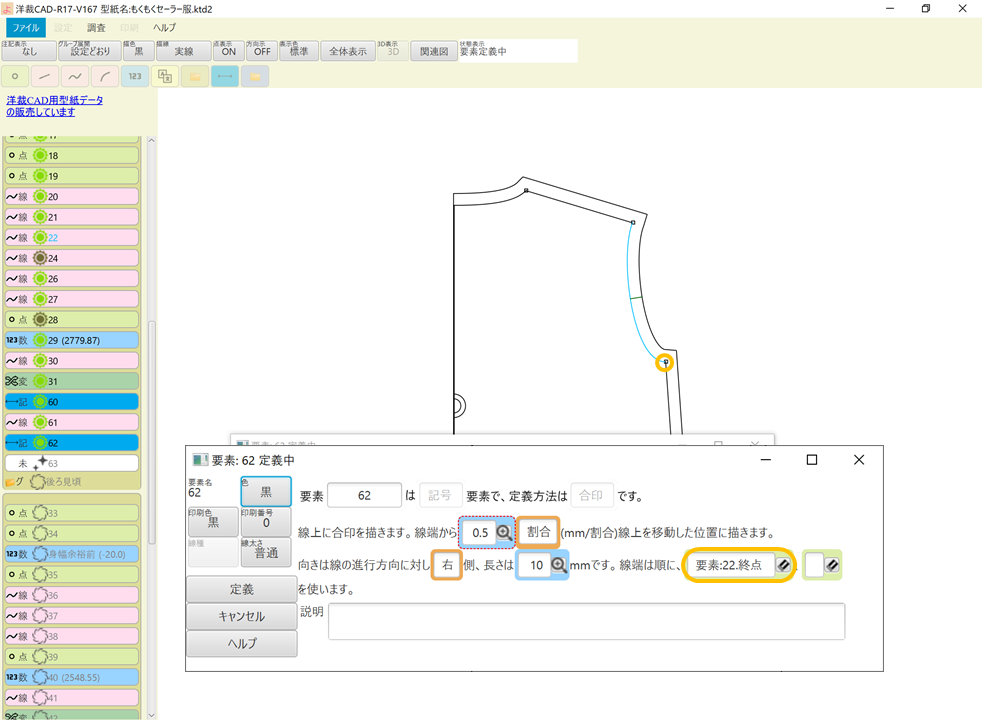This screenshot has width=982, height=720.
Task: Select the blue double-arrow toolbar tool
Action: point(227,76)
